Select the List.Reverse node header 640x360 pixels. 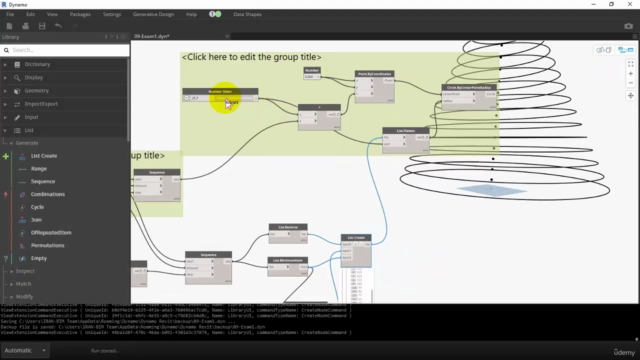point(288,227)
